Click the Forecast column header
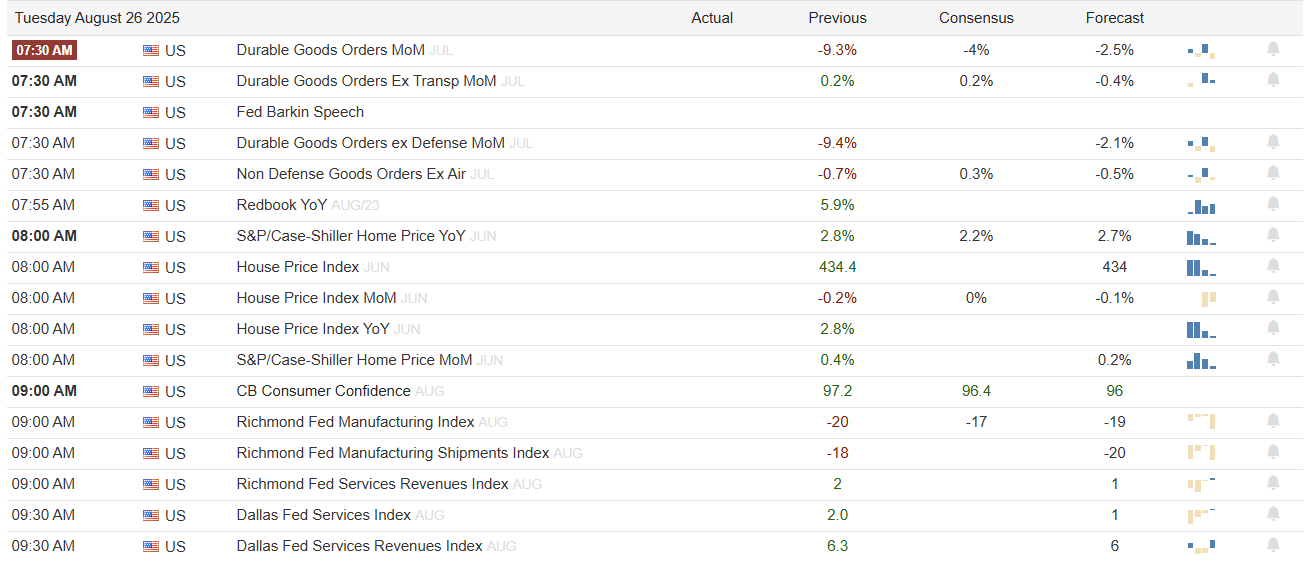 1115,18
